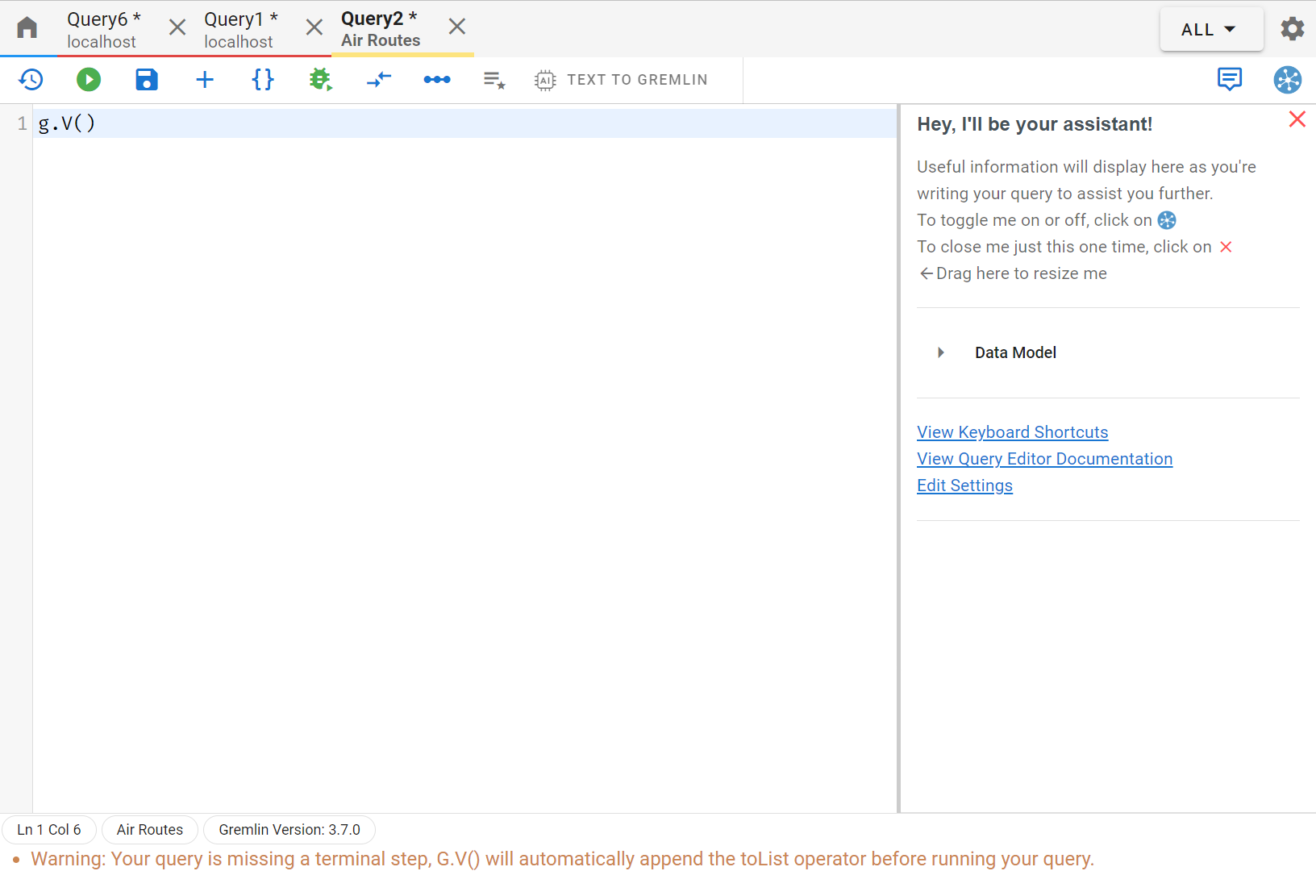Viewport: 1316px width, 896px height.
Task: Open the ALL dropdown selector
Action: 1211,30
